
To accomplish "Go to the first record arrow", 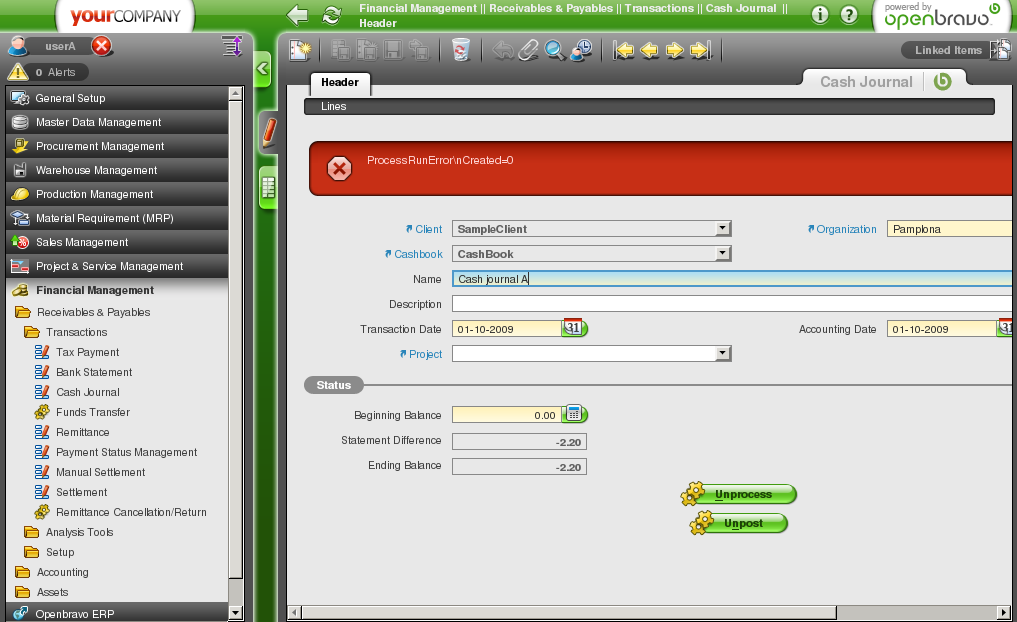I will click(x=624, y=50).
